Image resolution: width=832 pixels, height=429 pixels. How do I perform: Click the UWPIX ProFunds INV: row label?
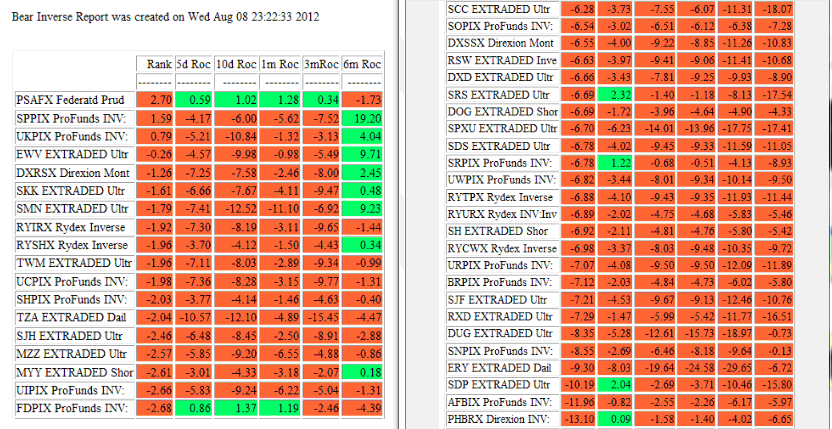click(502, 179)
